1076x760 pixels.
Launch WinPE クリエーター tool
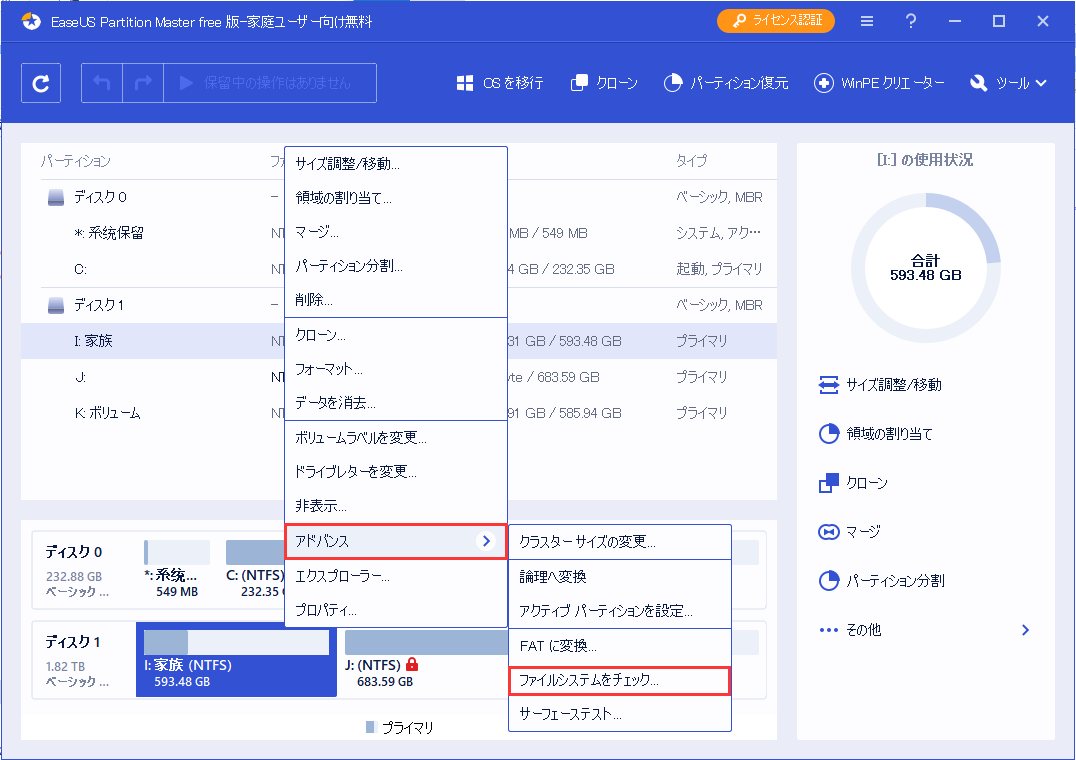point(824,83)
